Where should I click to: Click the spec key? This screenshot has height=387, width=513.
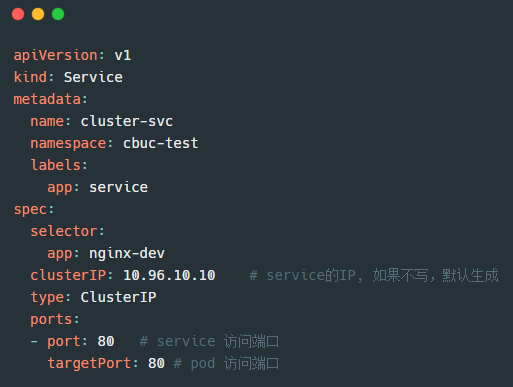(x=30, y=210)
